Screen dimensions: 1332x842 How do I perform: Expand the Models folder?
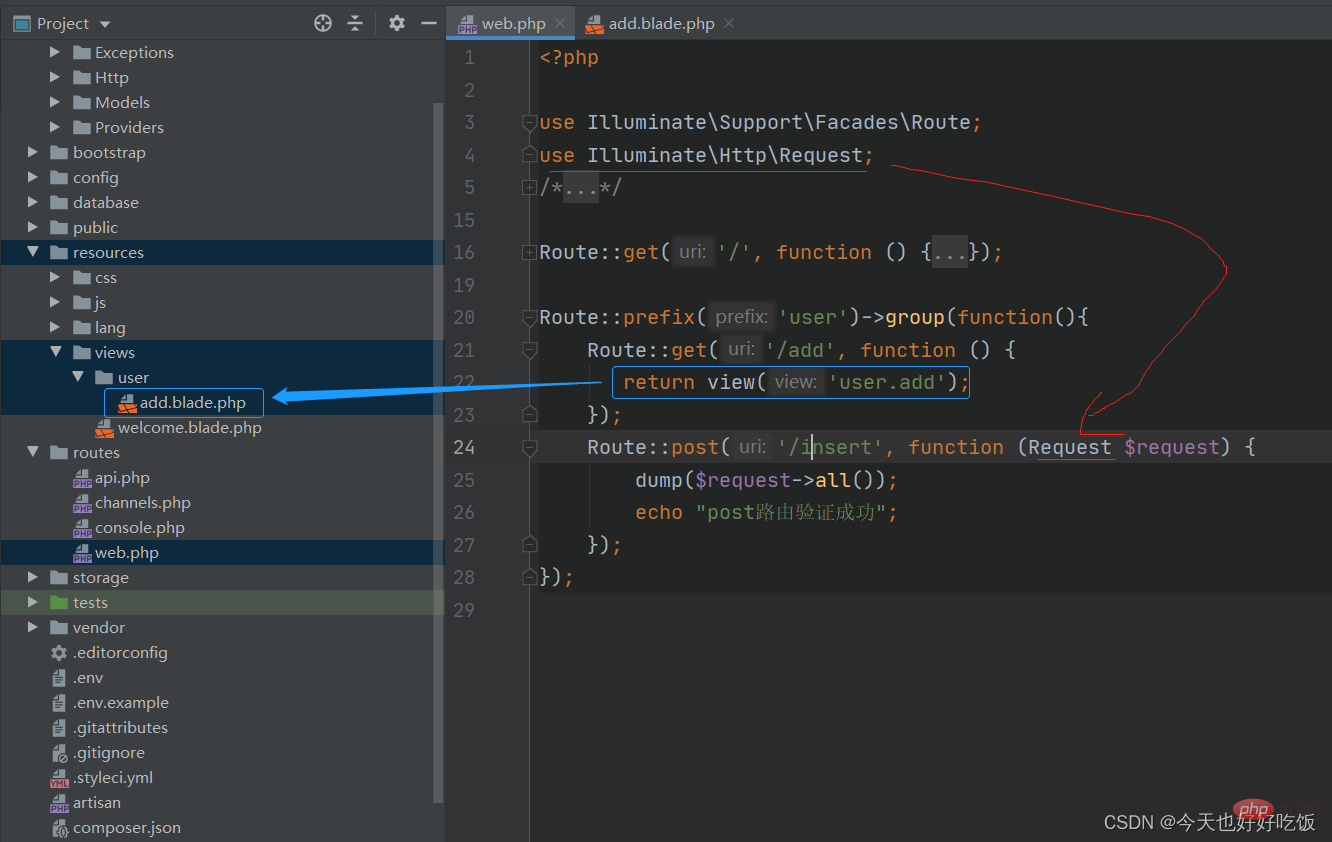coord(55,102)
